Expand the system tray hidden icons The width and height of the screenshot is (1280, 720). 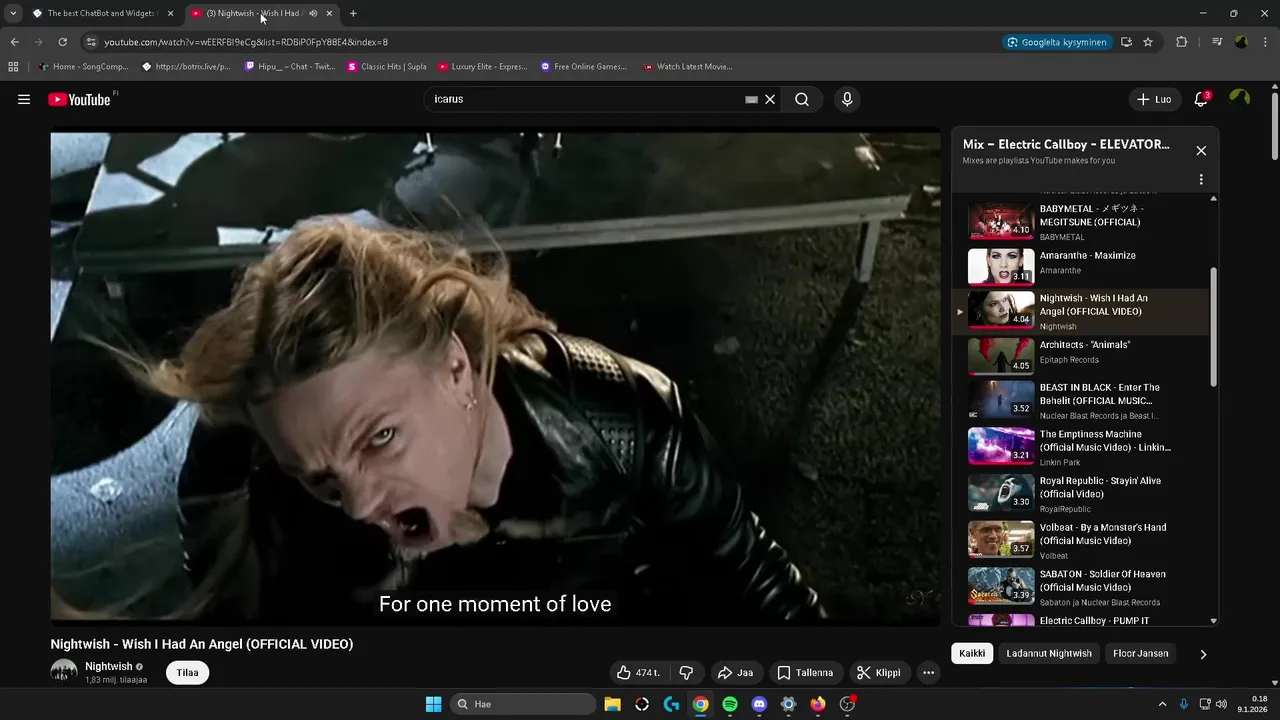pos(1162,704)
